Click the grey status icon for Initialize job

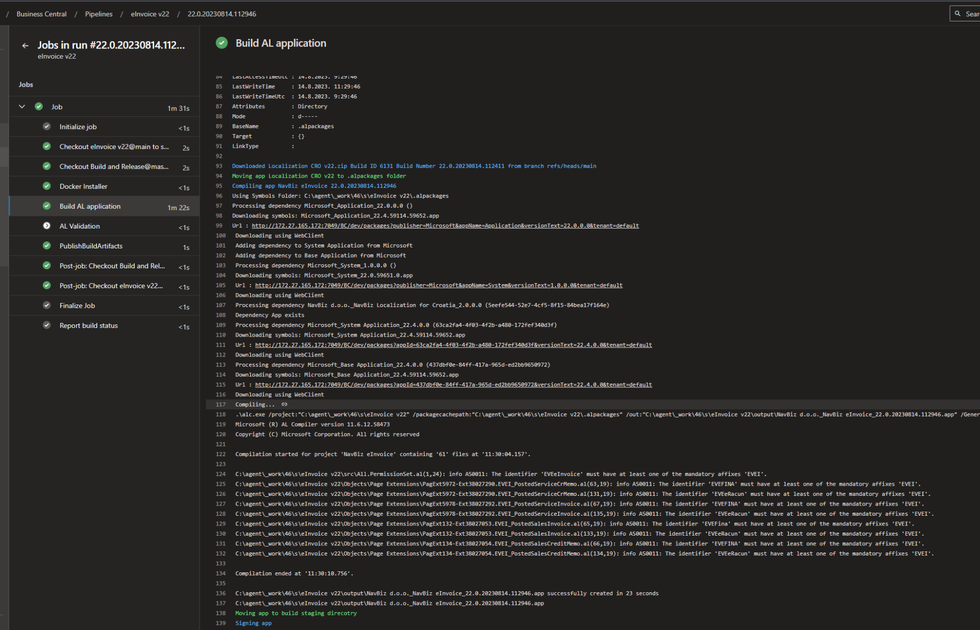[46, 127]
